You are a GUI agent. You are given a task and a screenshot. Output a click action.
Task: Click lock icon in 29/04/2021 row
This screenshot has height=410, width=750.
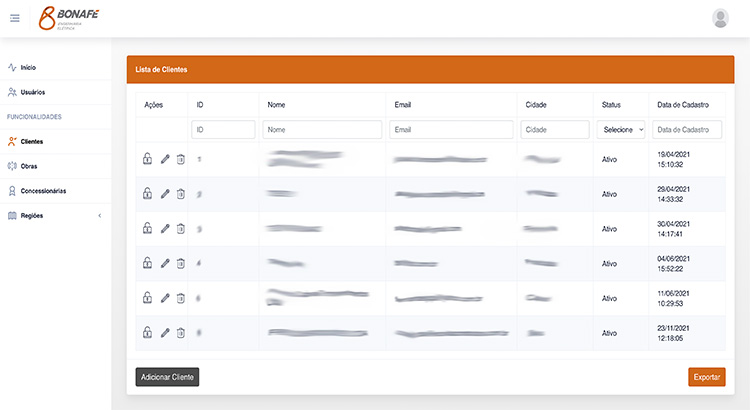pyautogui.click(x=147, y=193)
